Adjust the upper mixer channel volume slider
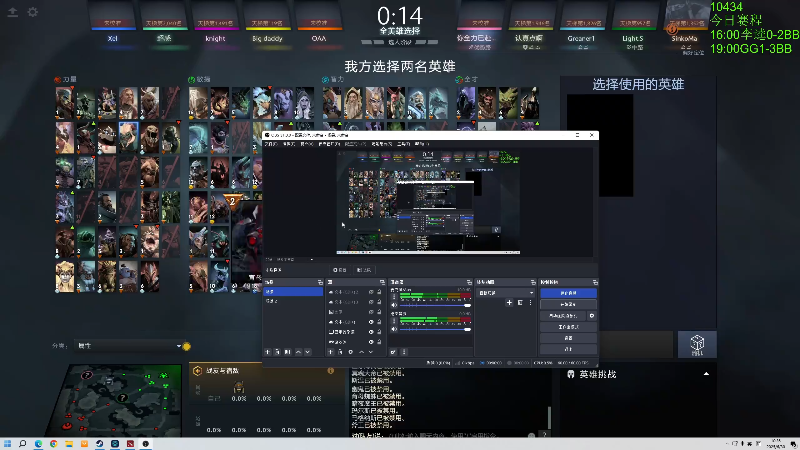The height and width of the screenshot is (450, 800). click(435, 305)
